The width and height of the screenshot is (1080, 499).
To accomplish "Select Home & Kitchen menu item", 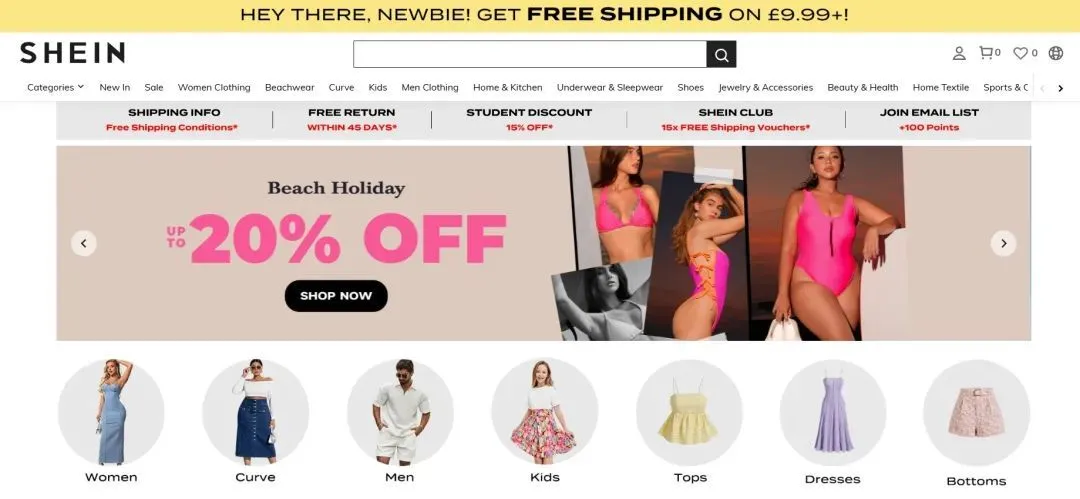I will (x=508, y=88).
